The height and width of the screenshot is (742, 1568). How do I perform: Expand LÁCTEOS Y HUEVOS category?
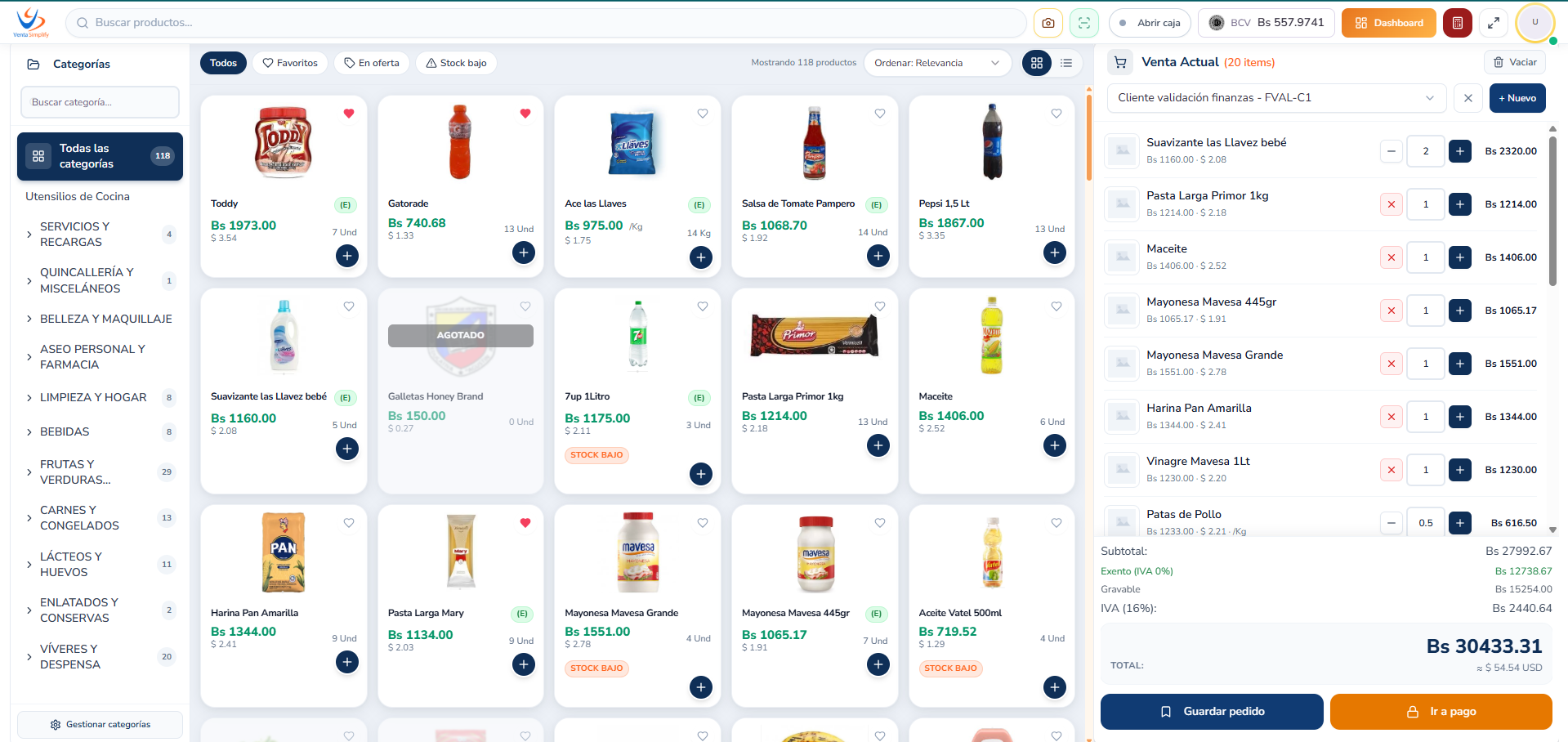click(29, 565)
